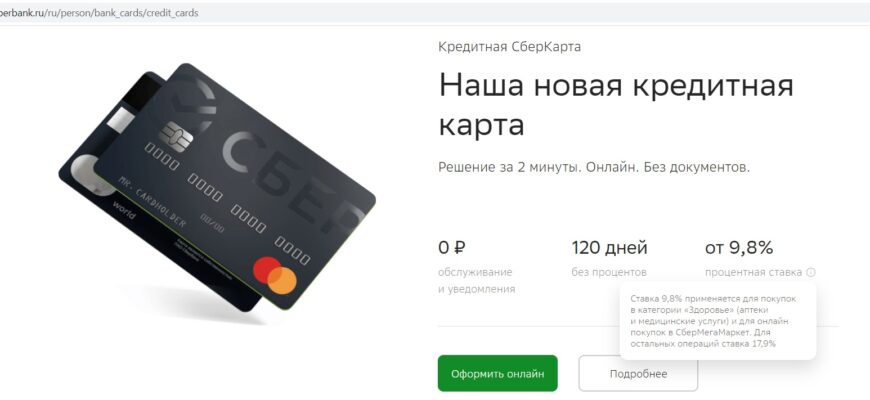This screenshot has height=400, width=870.
Task: Click the без процентов caption
Action: [x=609, y=272]
